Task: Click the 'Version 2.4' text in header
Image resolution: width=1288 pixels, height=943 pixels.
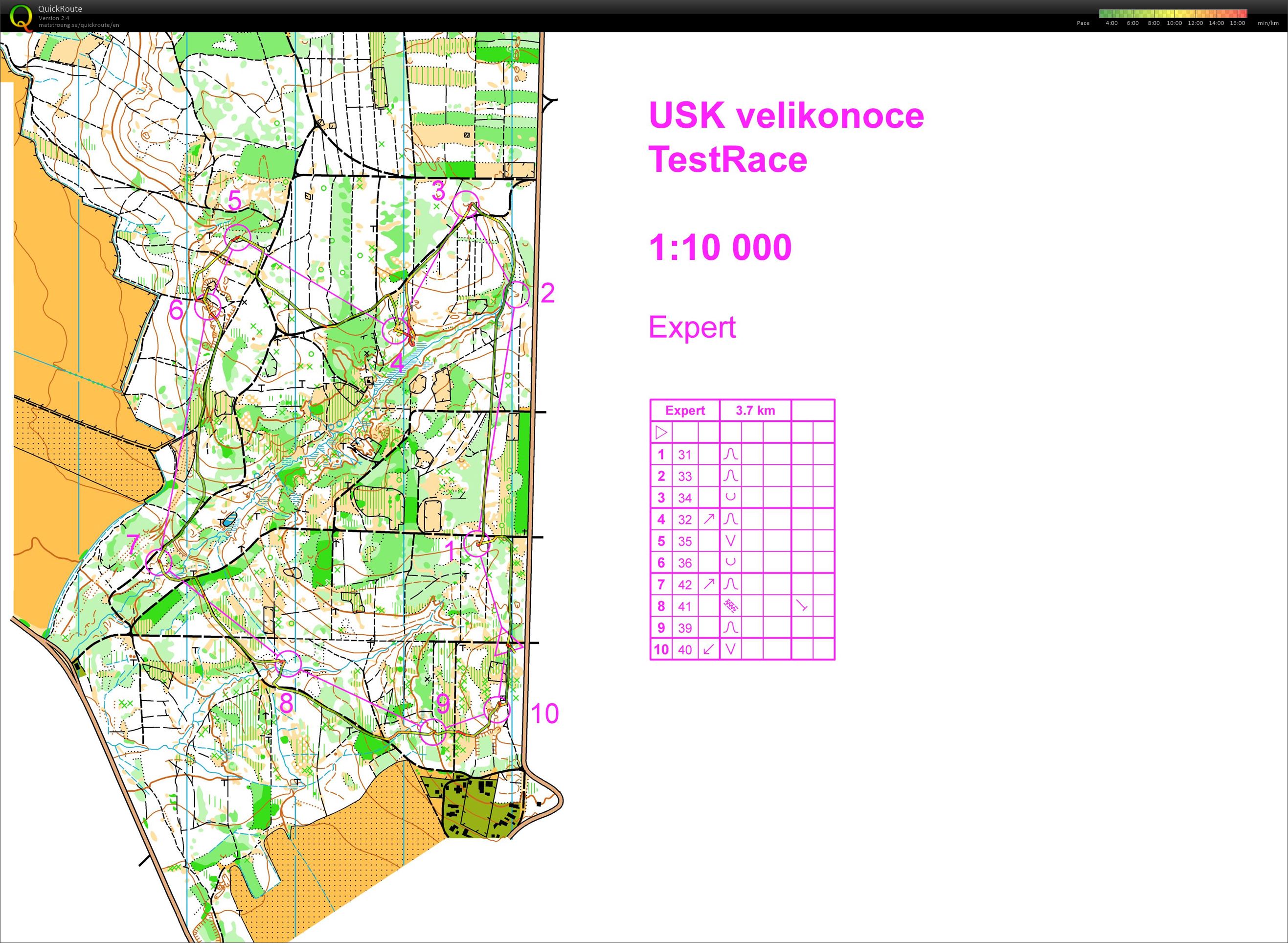Action: pyautogui.click(x=54, y=18)
